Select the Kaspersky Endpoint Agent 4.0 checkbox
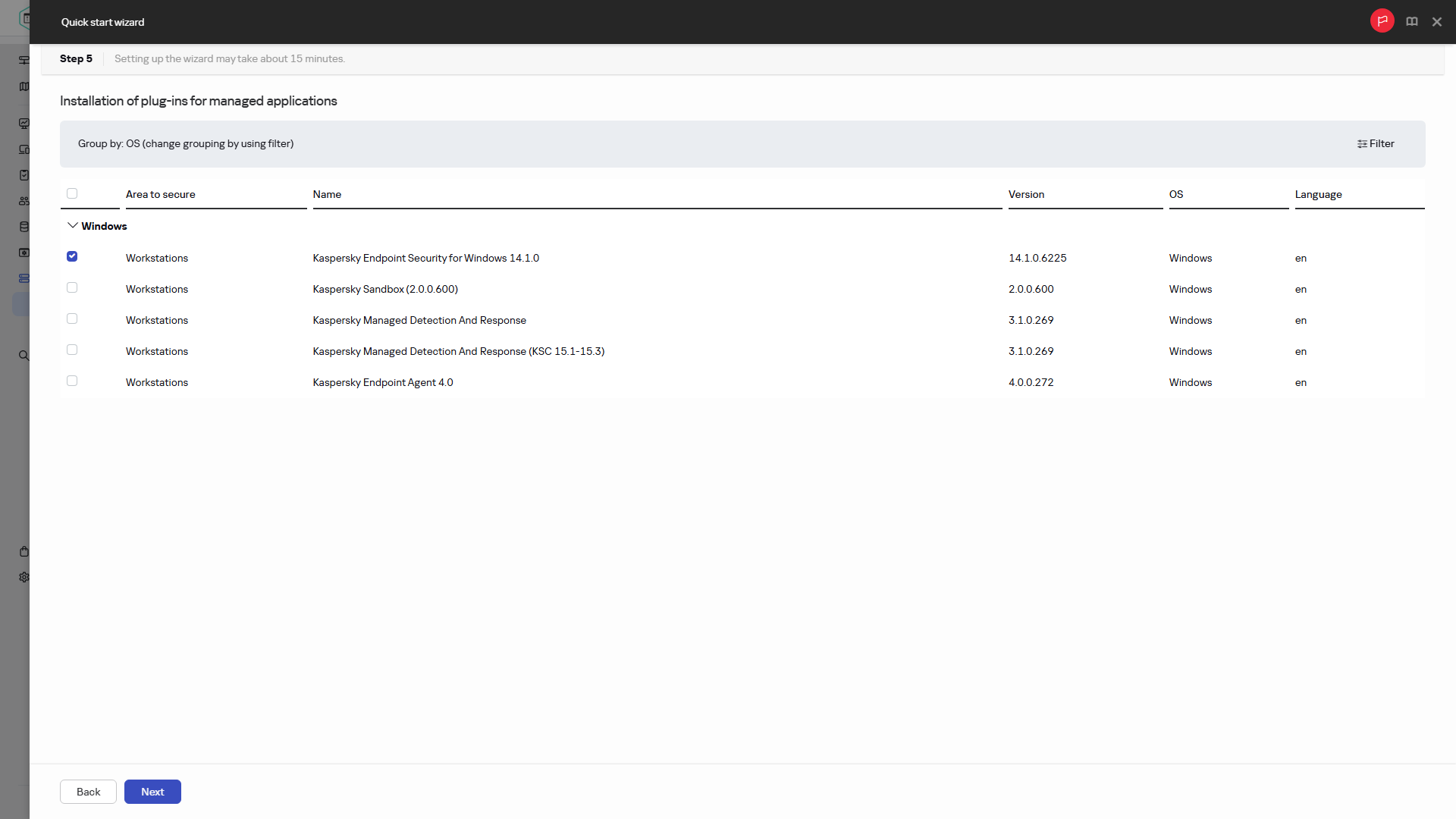This screenshot has height=819, width=1456. coord(72,381)
